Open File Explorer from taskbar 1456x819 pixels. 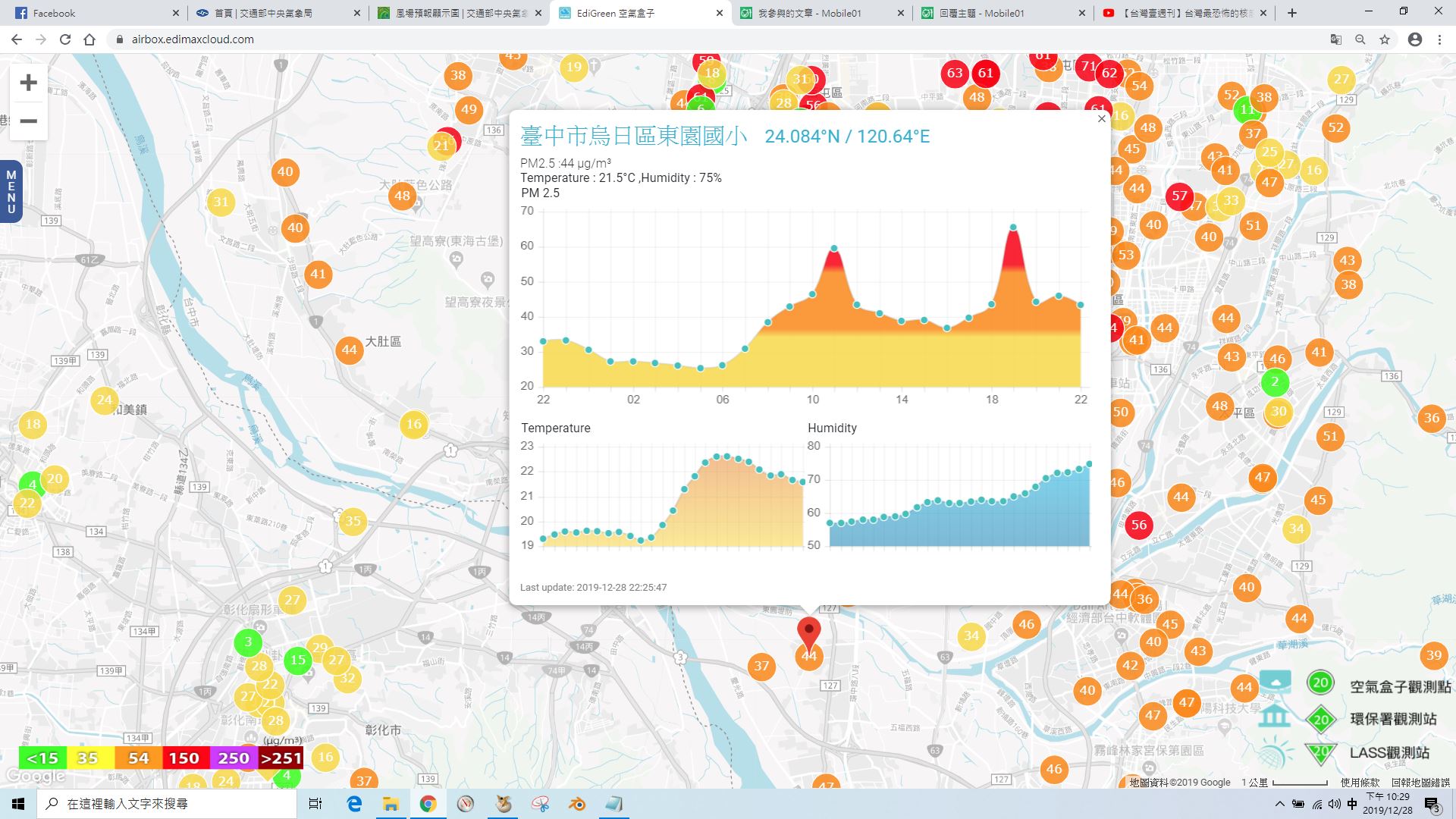pyautogui.click(x=391, y=804)
